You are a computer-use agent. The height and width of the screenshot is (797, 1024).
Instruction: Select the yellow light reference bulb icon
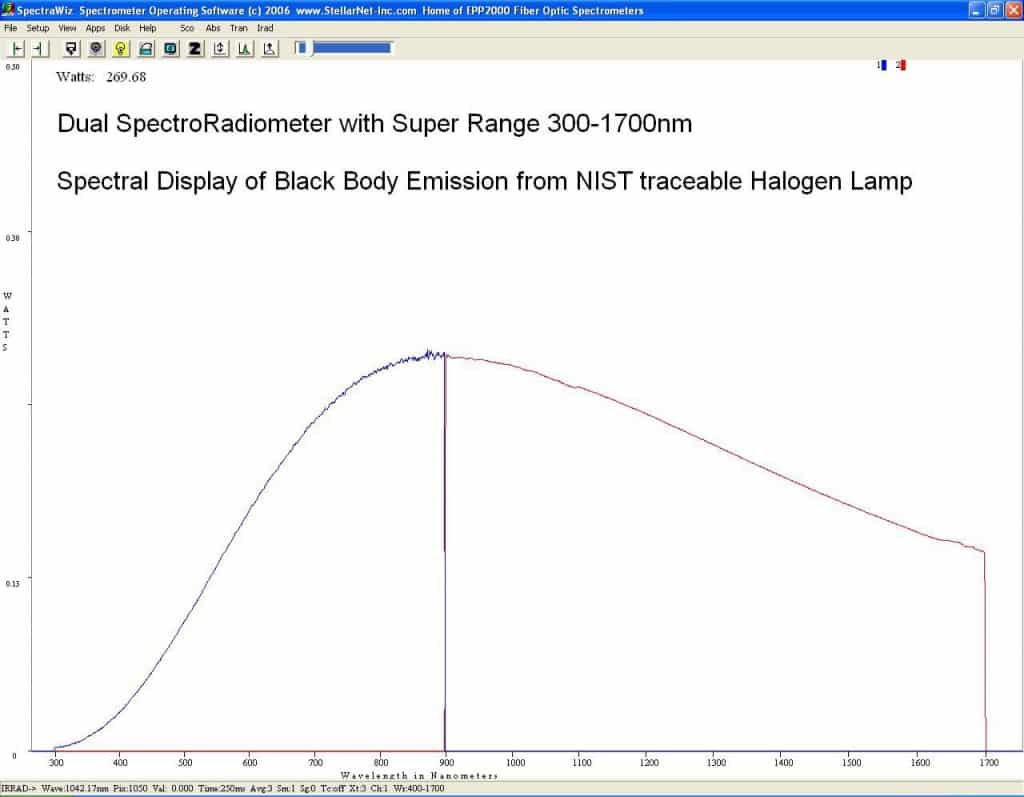click(119, 49)
